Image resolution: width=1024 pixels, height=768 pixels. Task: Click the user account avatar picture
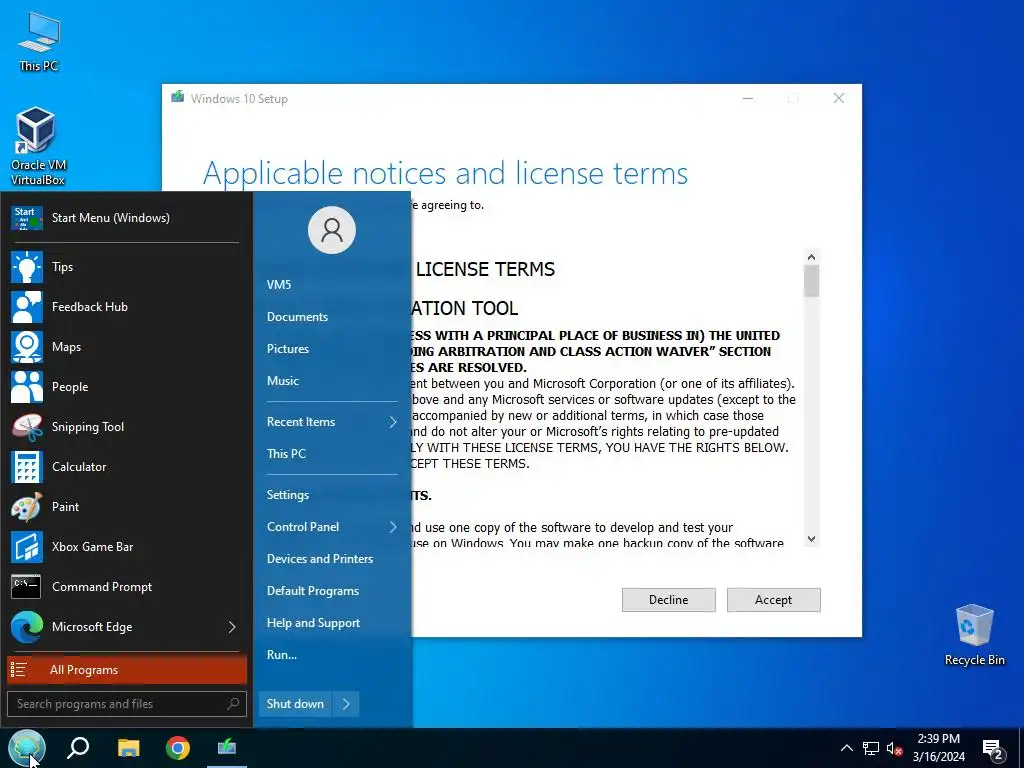click(x=332, y=230)
